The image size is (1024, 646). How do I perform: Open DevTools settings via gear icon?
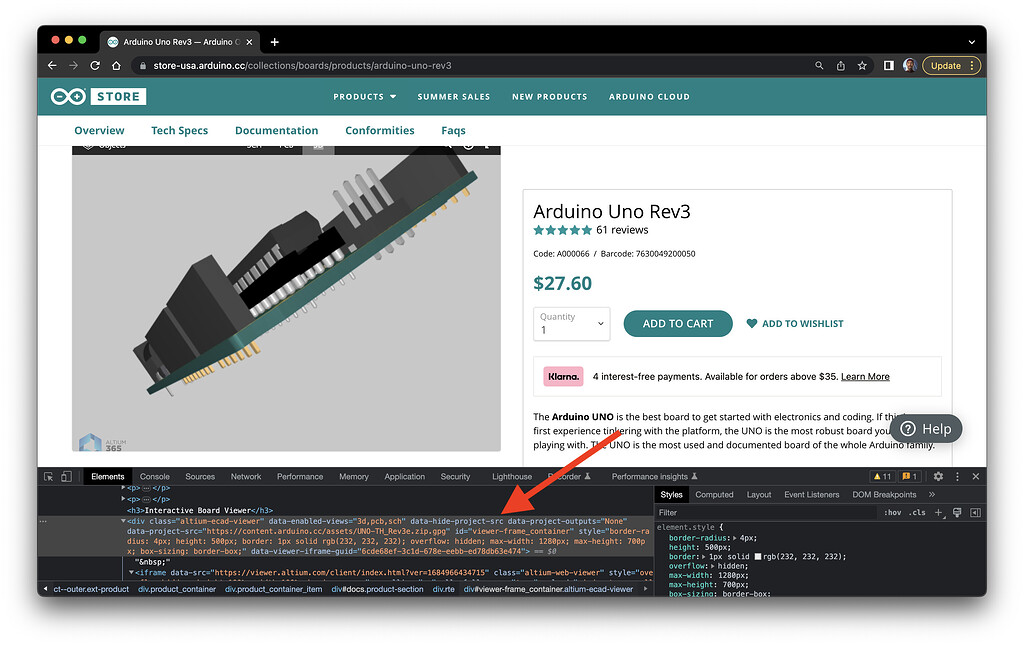[938, 477]
